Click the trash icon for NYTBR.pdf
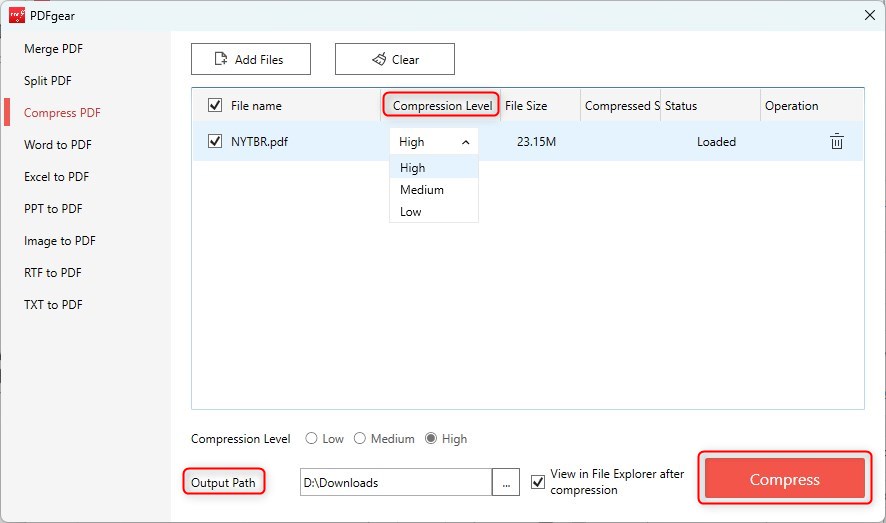This screenshot has height=523, width=886. click(836, 142)
